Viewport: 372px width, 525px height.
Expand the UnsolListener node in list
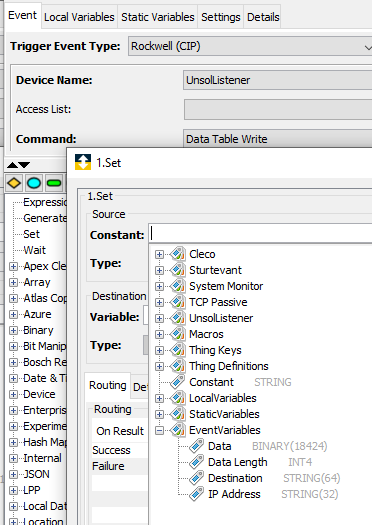pyautogui.click(x=159, y=318)
